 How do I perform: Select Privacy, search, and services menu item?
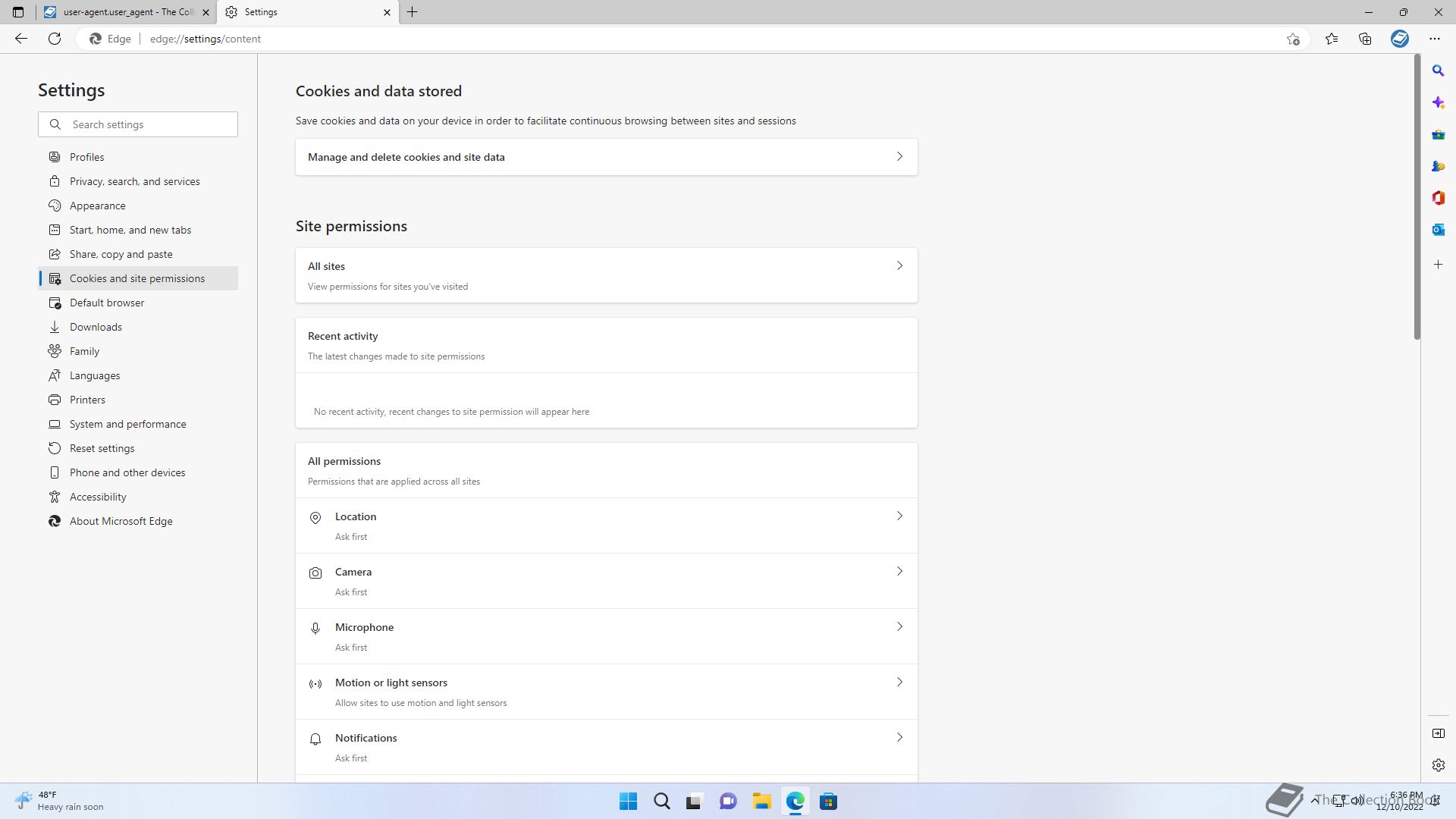134,181
